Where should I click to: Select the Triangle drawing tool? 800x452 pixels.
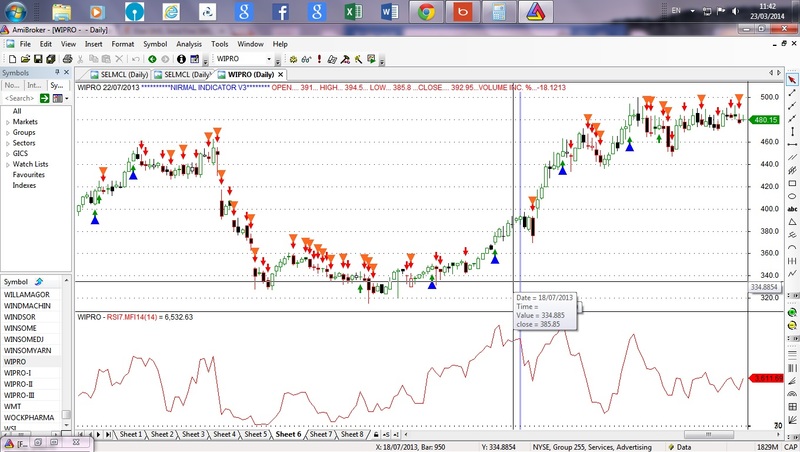[x=792, y=222]
